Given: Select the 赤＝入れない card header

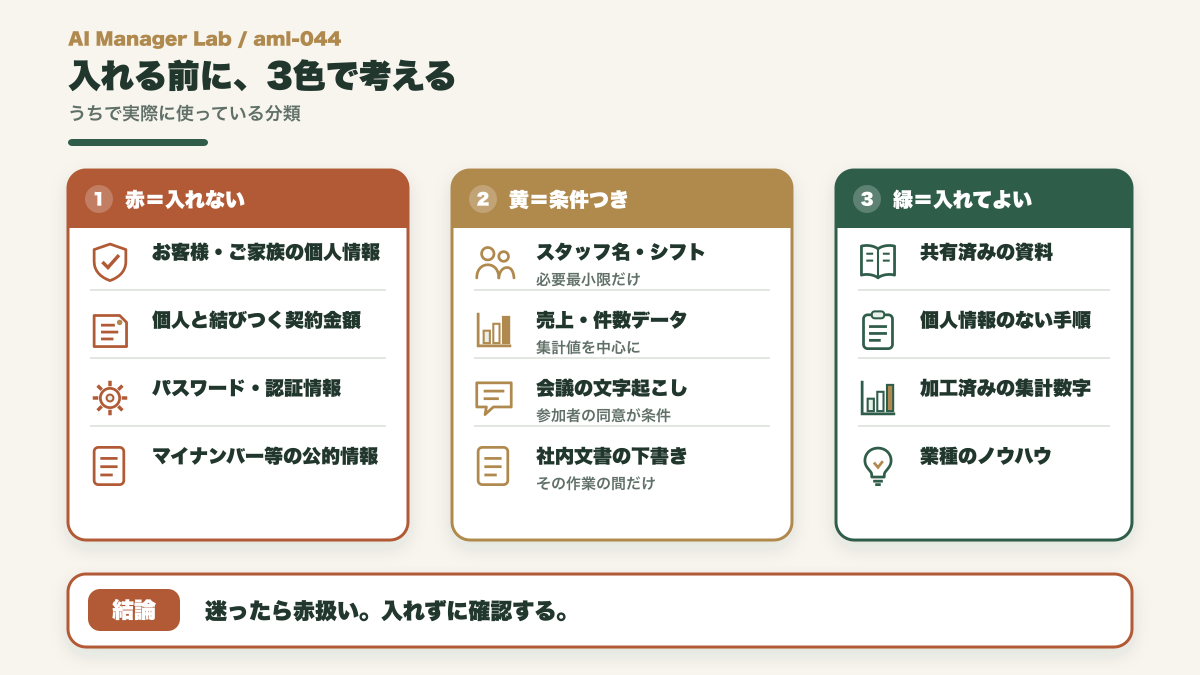Looking at the screenshot, I should 238,199.
